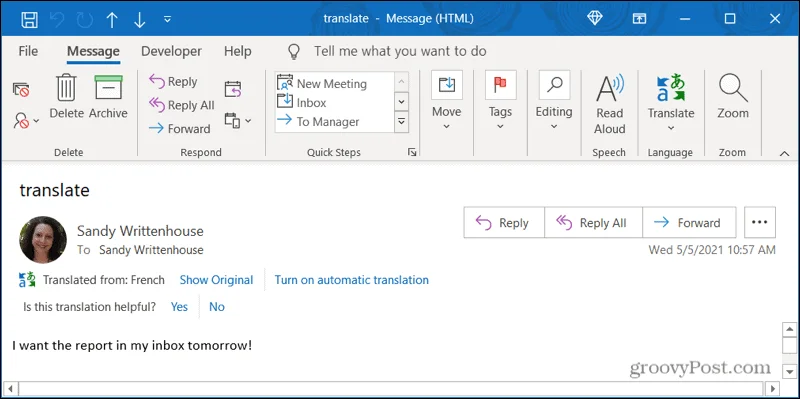The height and width of the screenshot is (399, 800).
Task: Click the Zoom magnifier button
Action: coord(733,97)
